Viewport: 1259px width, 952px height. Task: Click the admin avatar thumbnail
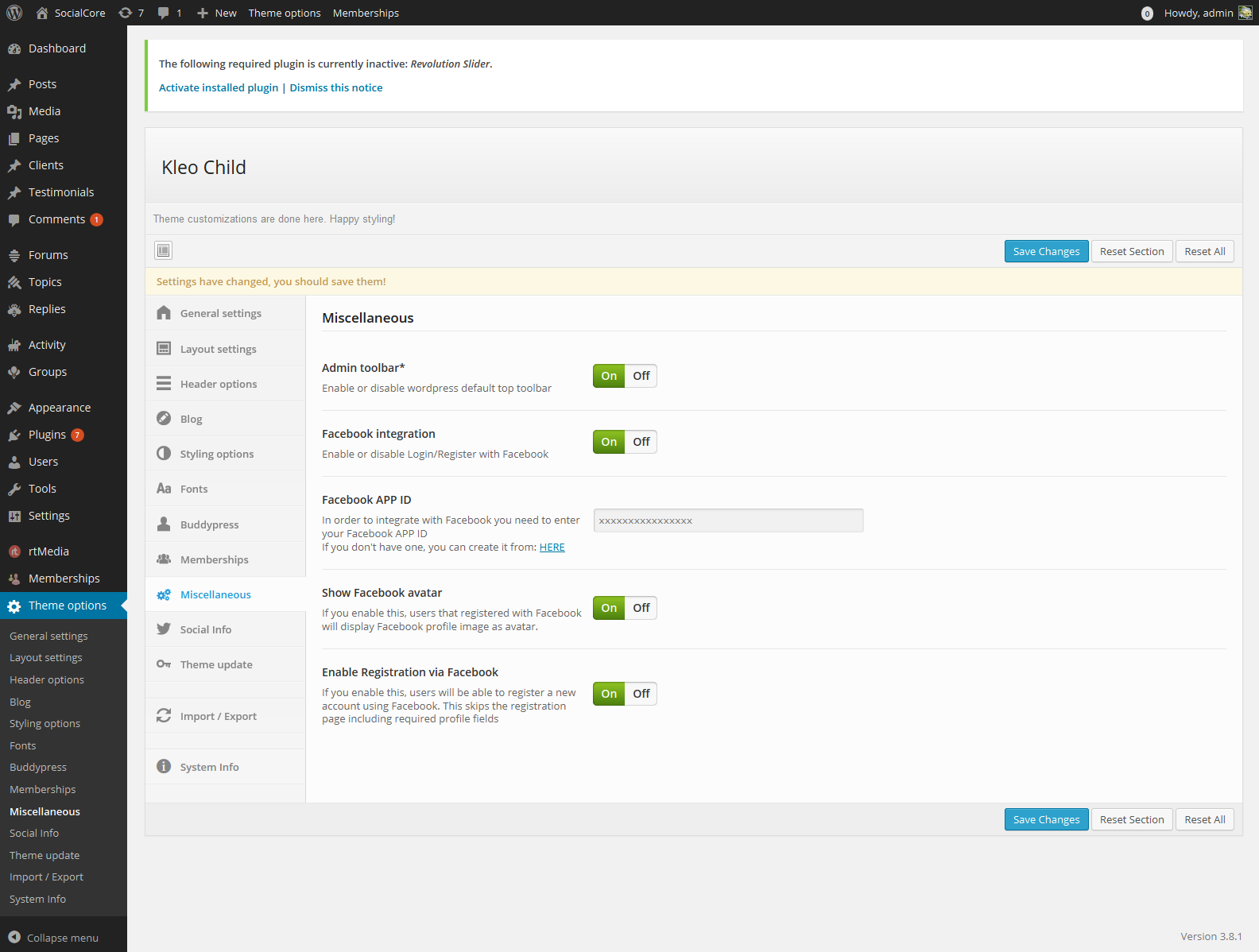point(1245,13)
